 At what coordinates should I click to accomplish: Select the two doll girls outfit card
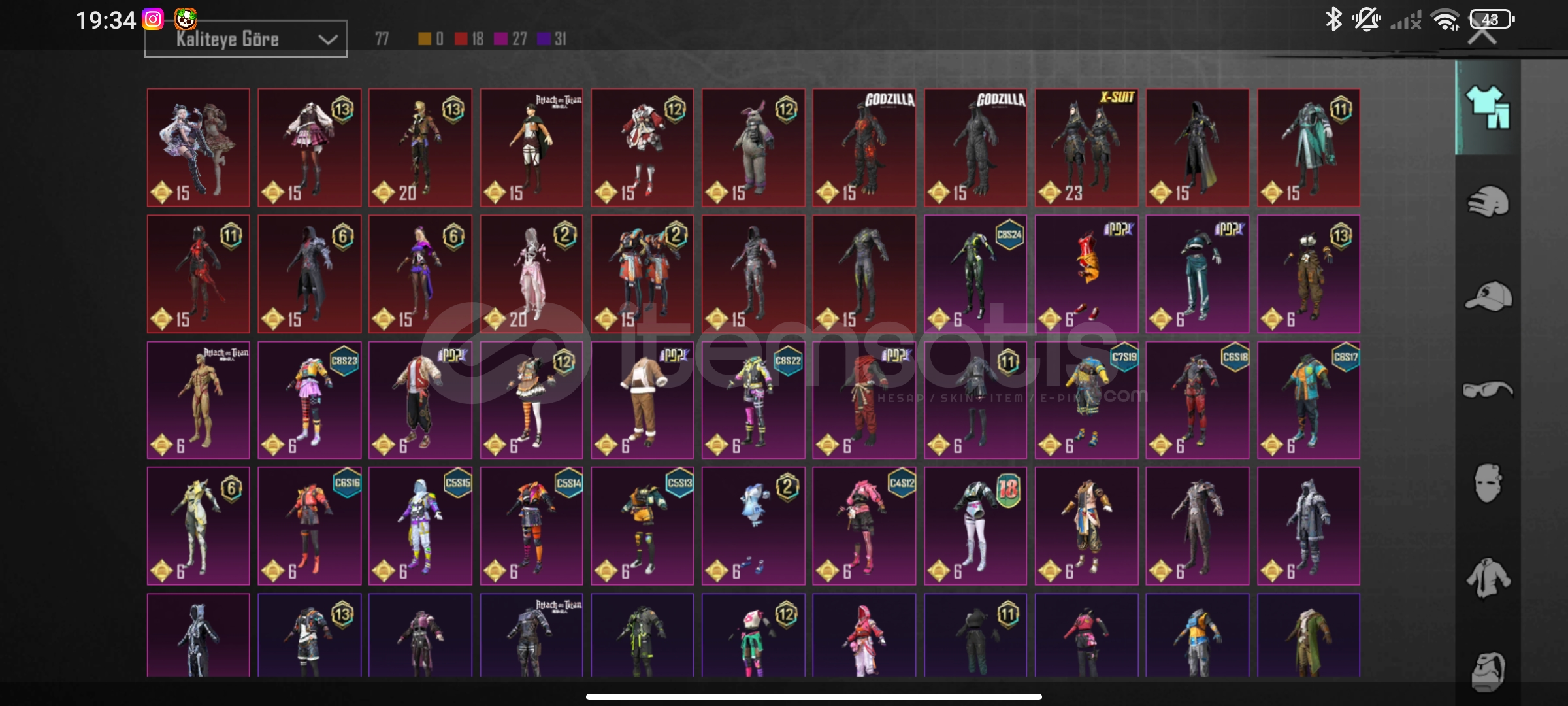[198, 148]
